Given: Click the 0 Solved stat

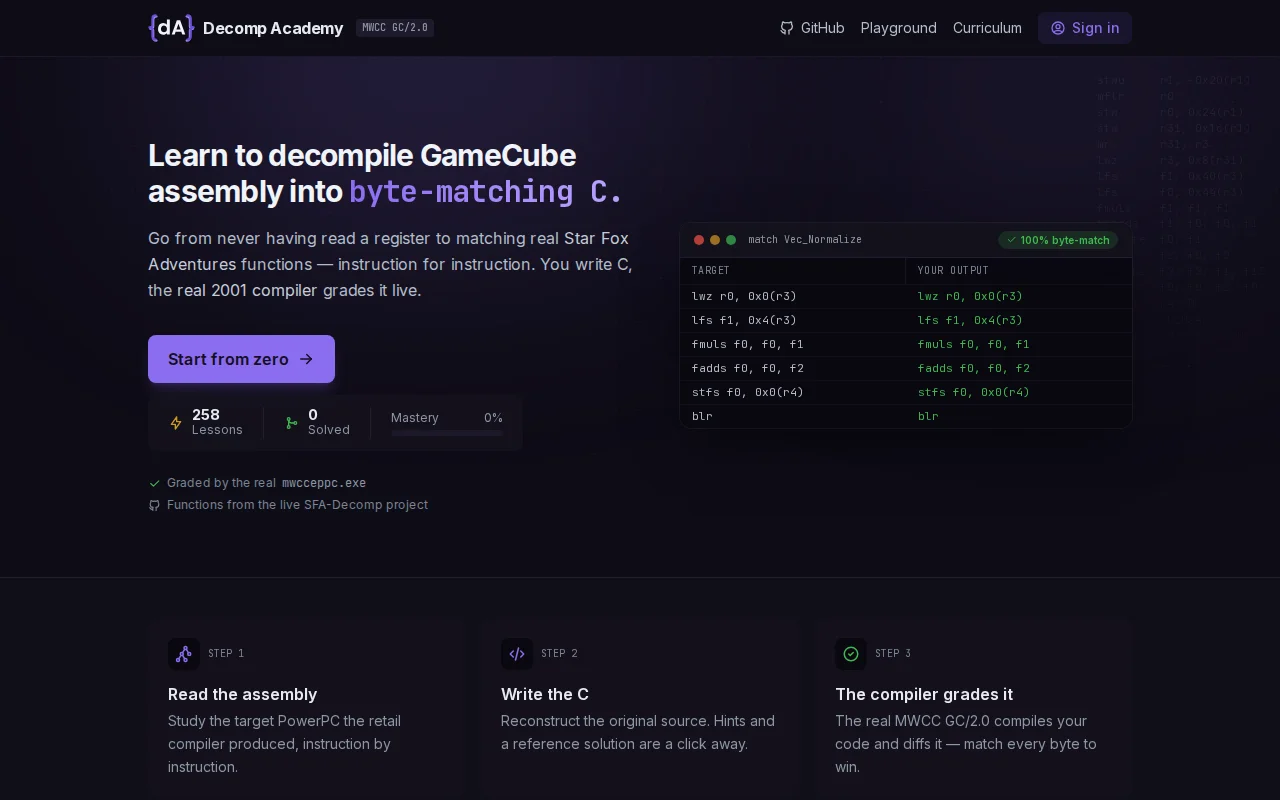Looking at the screenshot, I should coord(318,422).
